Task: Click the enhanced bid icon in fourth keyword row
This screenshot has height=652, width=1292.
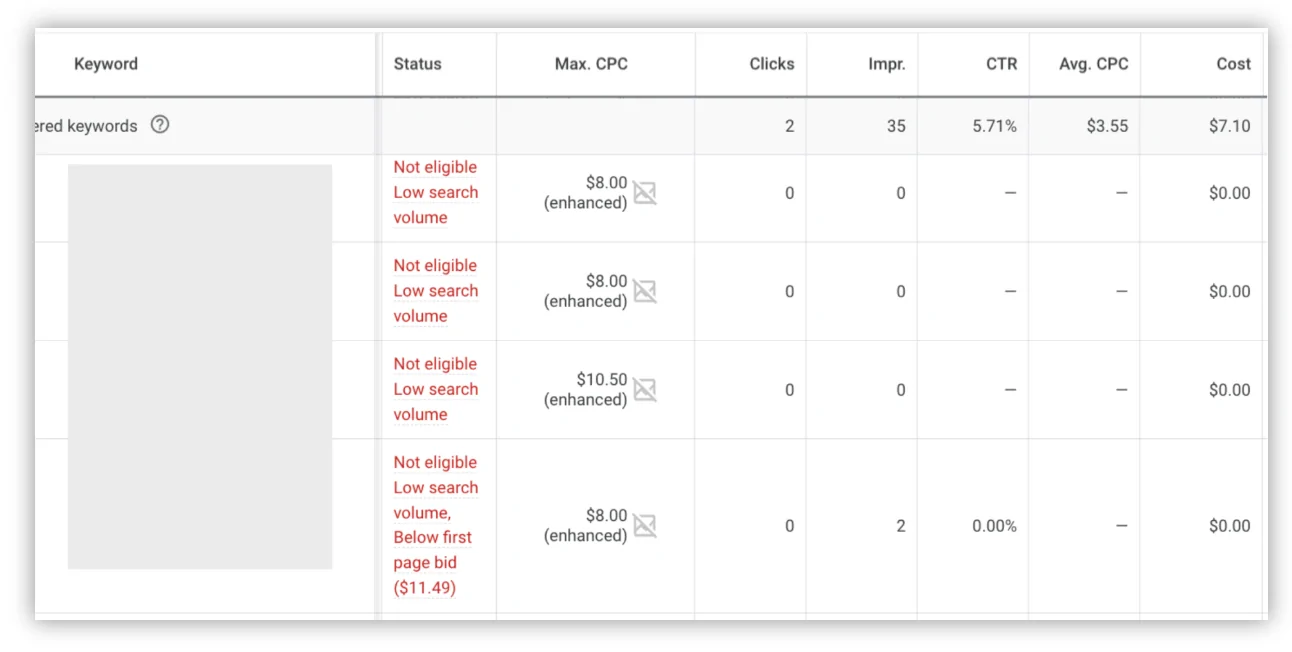Action: (645, 526)
